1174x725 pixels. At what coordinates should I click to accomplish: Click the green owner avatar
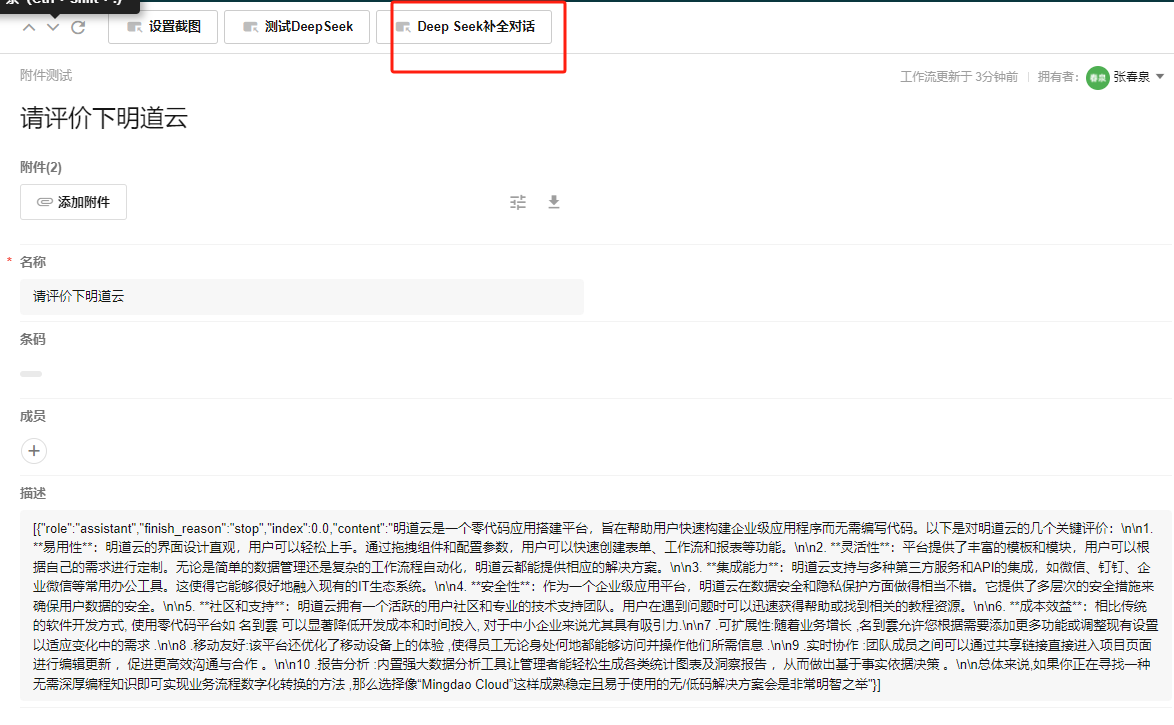point(1098,77)
